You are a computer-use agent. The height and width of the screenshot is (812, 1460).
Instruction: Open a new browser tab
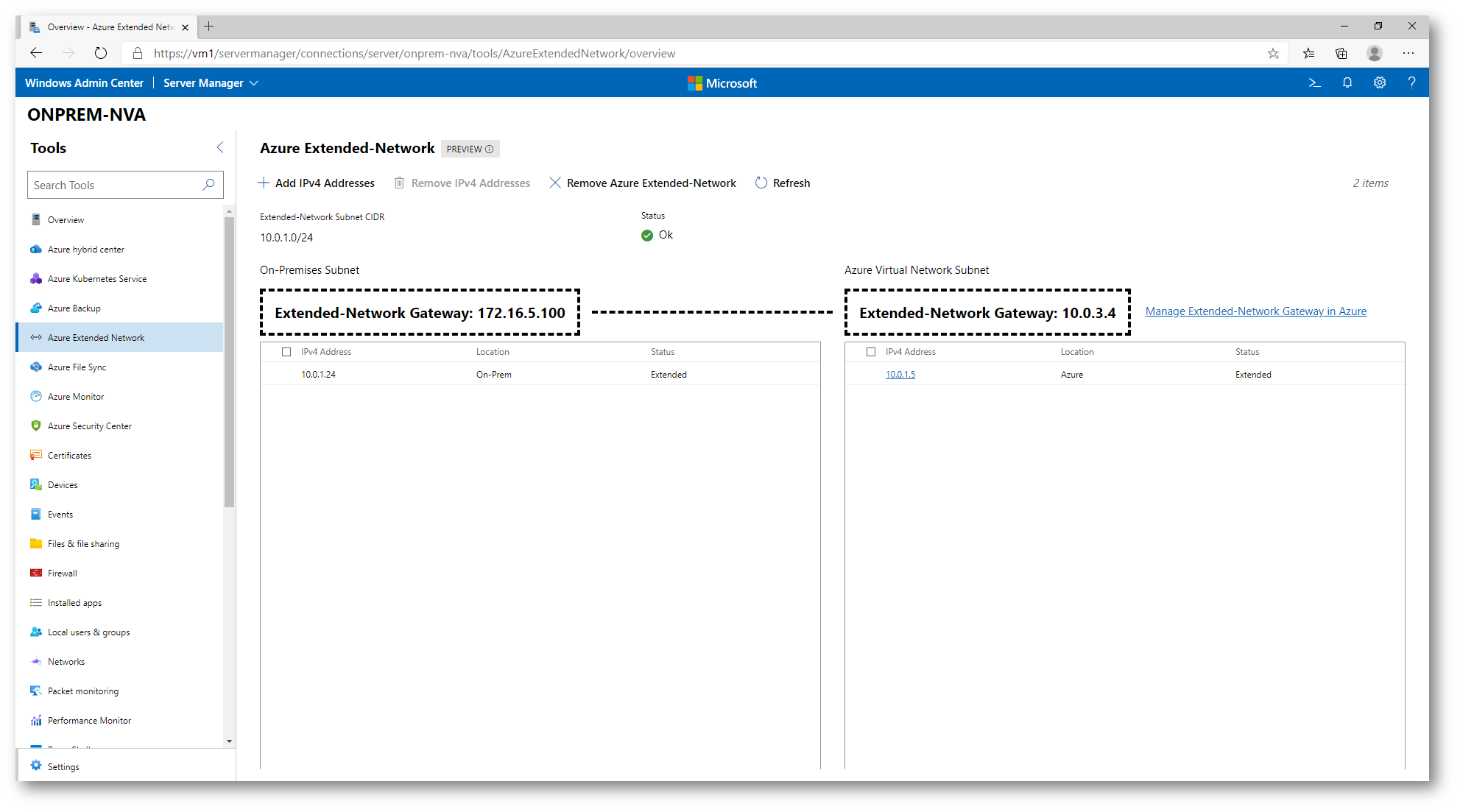pyautogui.click(x=209, y=27)
